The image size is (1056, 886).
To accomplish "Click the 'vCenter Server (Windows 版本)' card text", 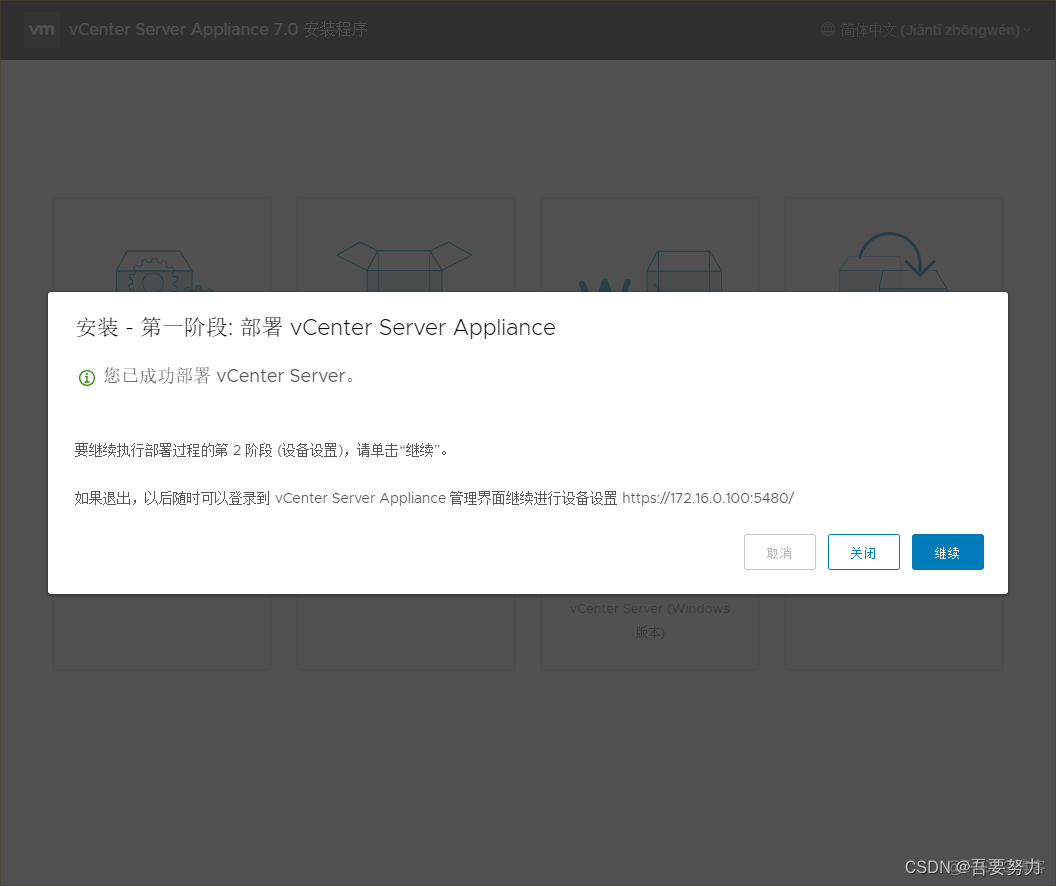I will click(x=650, y=620).
